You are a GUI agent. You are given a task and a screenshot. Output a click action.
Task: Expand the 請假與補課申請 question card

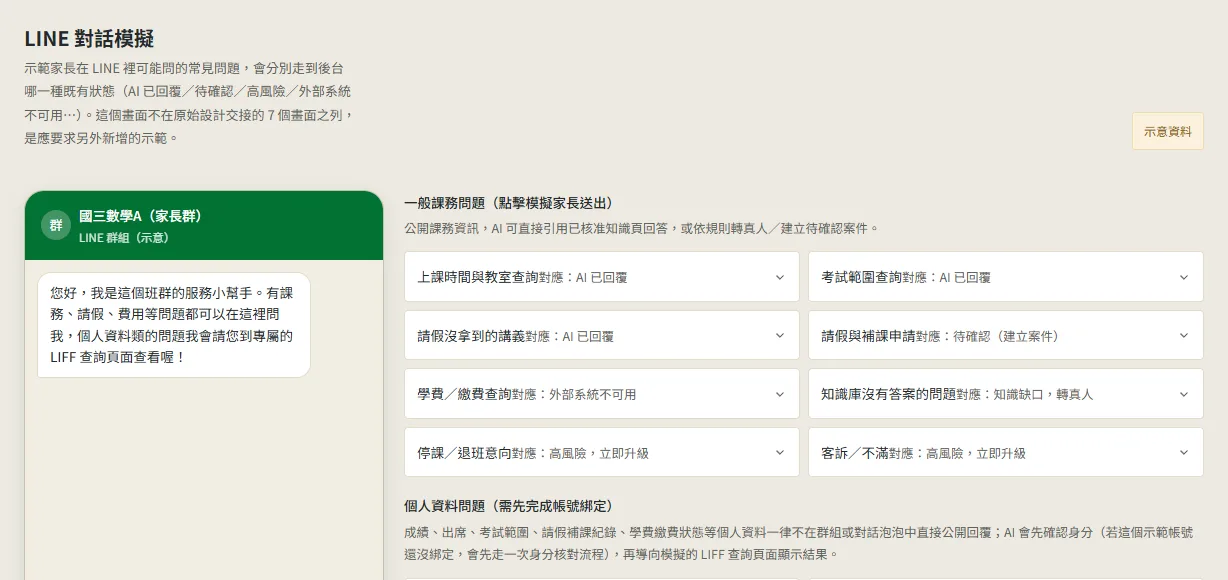pyautogui.click(x=1005, y=336)
